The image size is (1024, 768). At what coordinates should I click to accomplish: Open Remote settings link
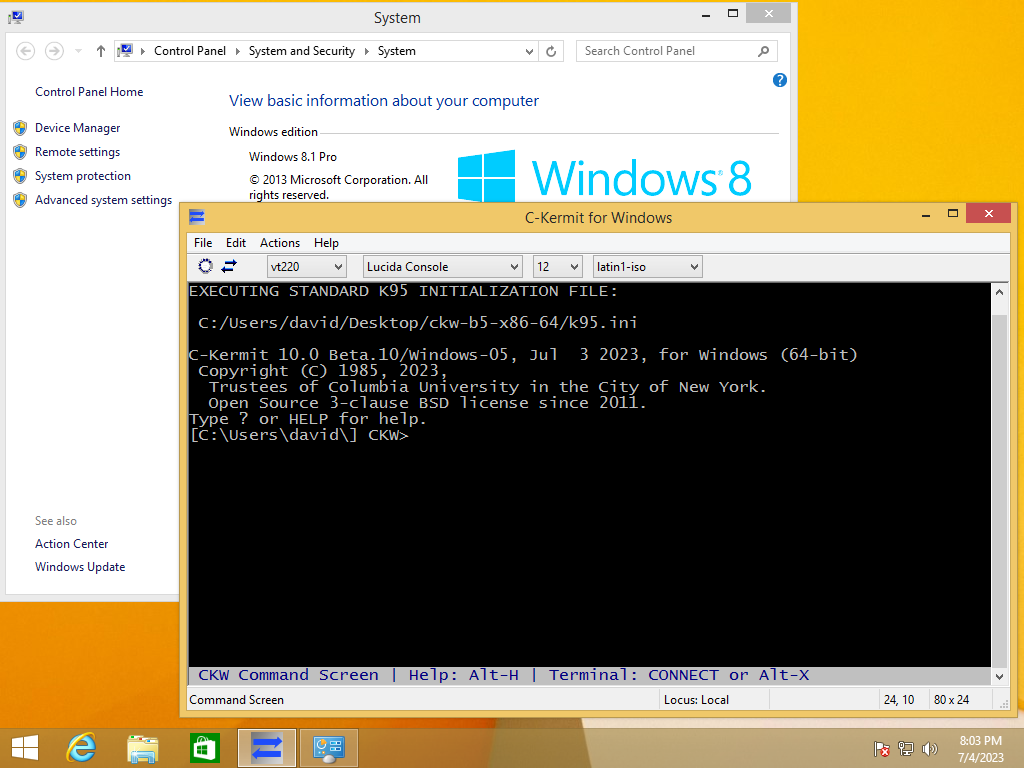[x=78, y=152]
